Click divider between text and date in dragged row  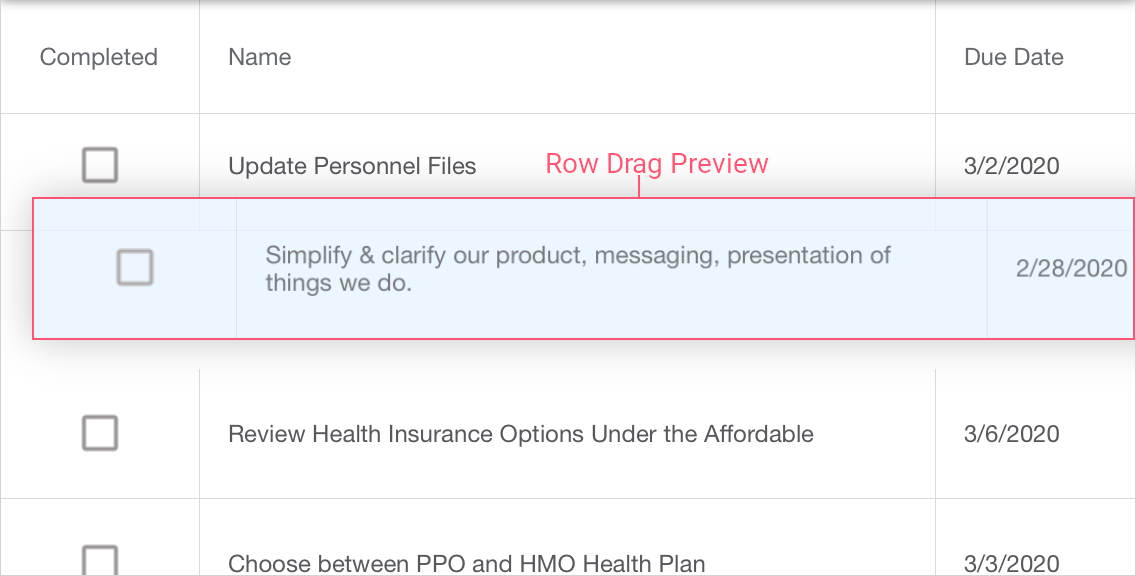(987, 268)
